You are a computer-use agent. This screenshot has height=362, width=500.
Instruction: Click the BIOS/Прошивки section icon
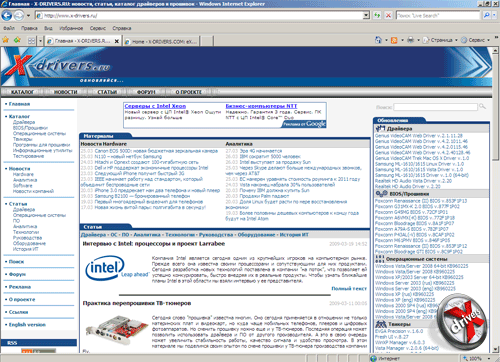point(381,194)
